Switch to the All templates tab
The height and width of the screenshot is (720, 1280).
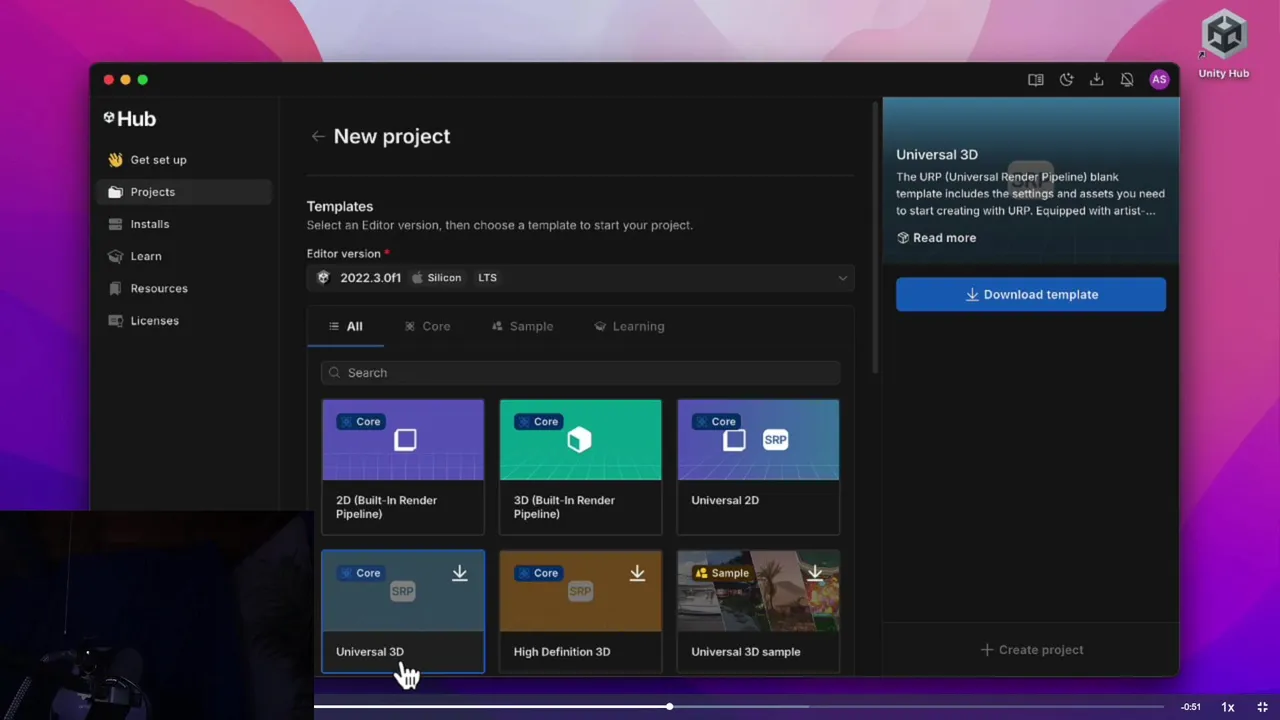pos(345,326)
